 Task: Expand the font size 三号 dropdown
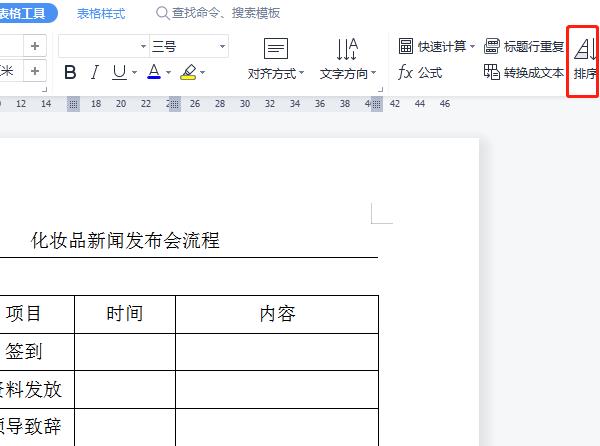point(222,46)
